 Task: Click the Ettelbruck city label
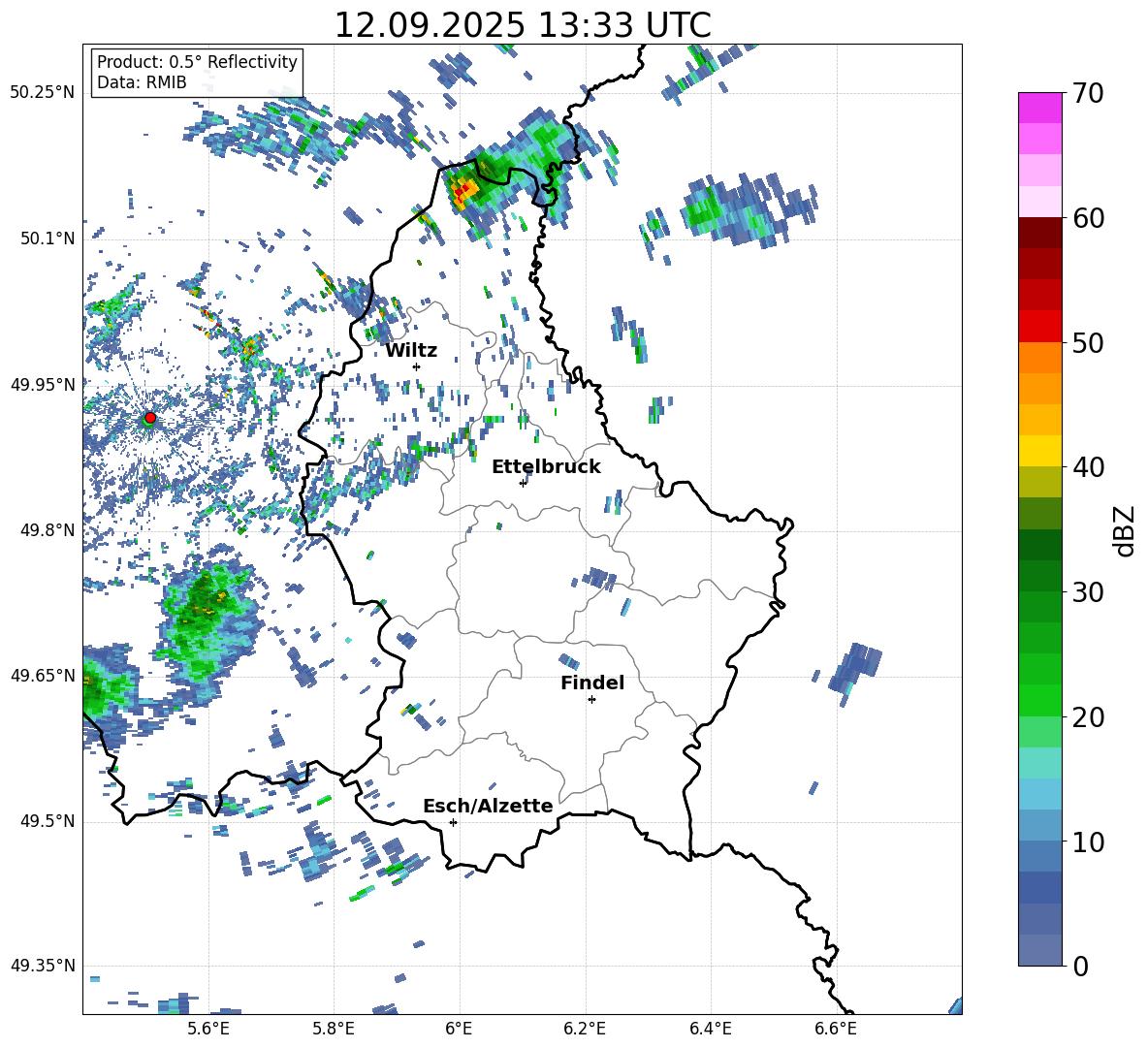click(x=546, y=467)
